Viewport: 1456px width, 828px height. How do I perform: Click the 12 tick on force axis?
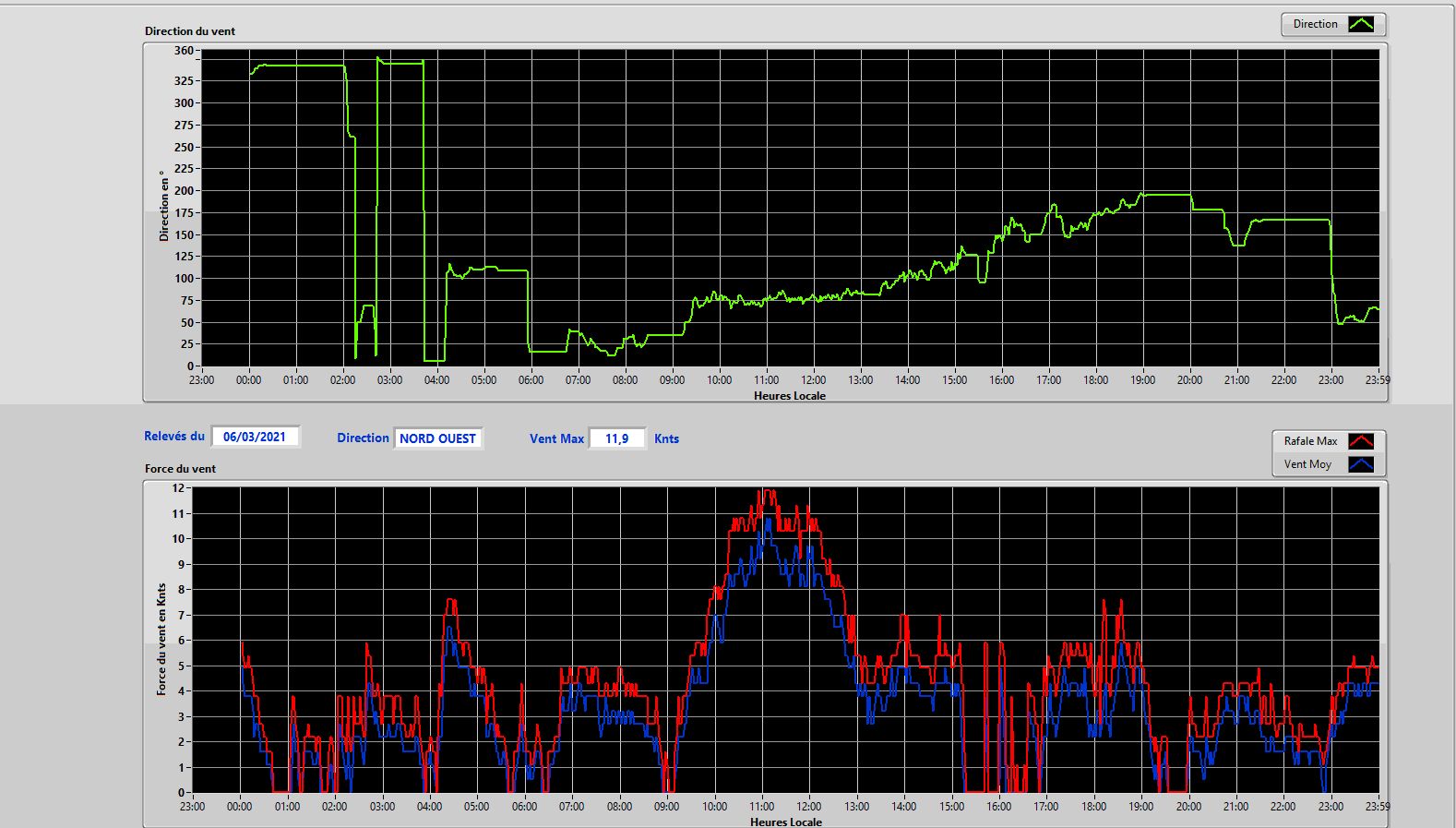[x=178, y=488]
